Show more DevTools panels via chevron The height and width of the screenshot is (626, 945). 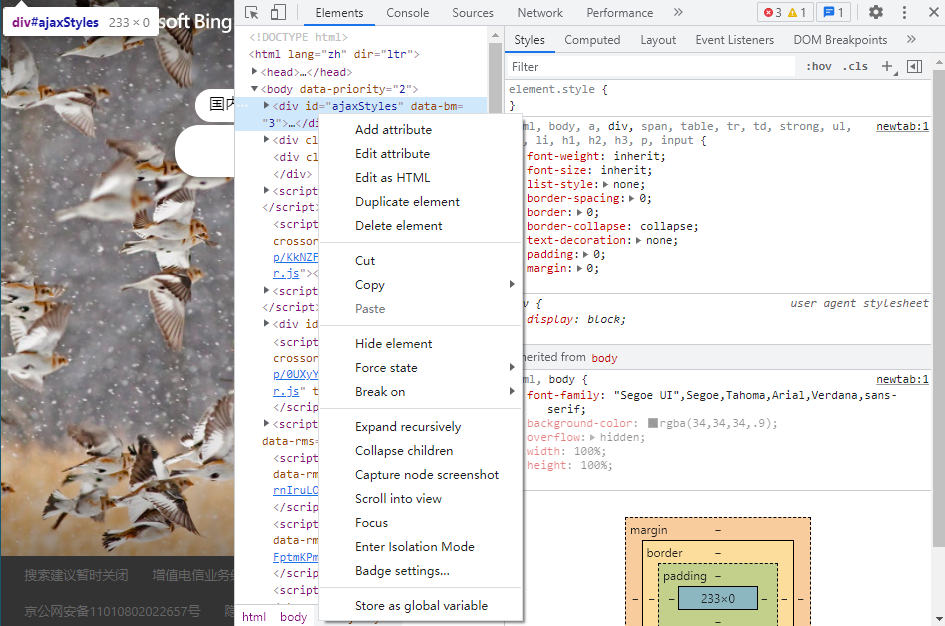pyautogui.click(x=678, y=13)
